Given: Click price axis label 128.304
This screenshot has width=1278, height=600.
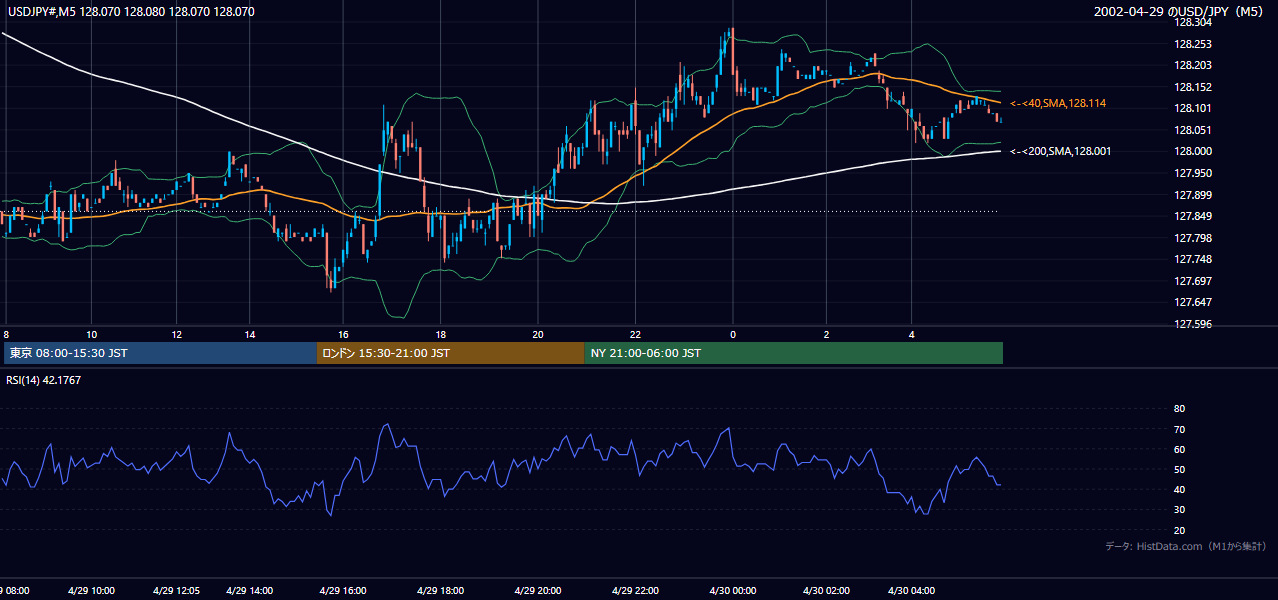Looking at the screenshot, I should 1194,23.
